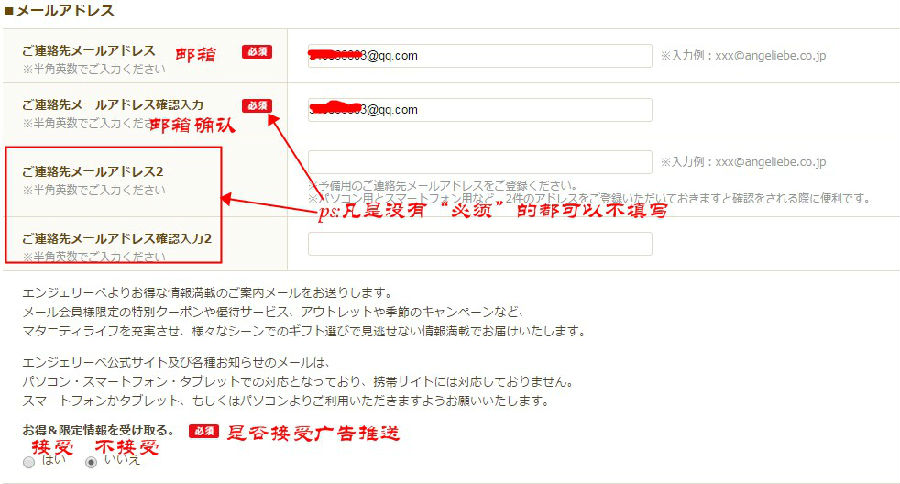Click the 必須 badge beside ご連絡先メールアドレス
This screenshot has height=484, width=900.
pos(256,52)
